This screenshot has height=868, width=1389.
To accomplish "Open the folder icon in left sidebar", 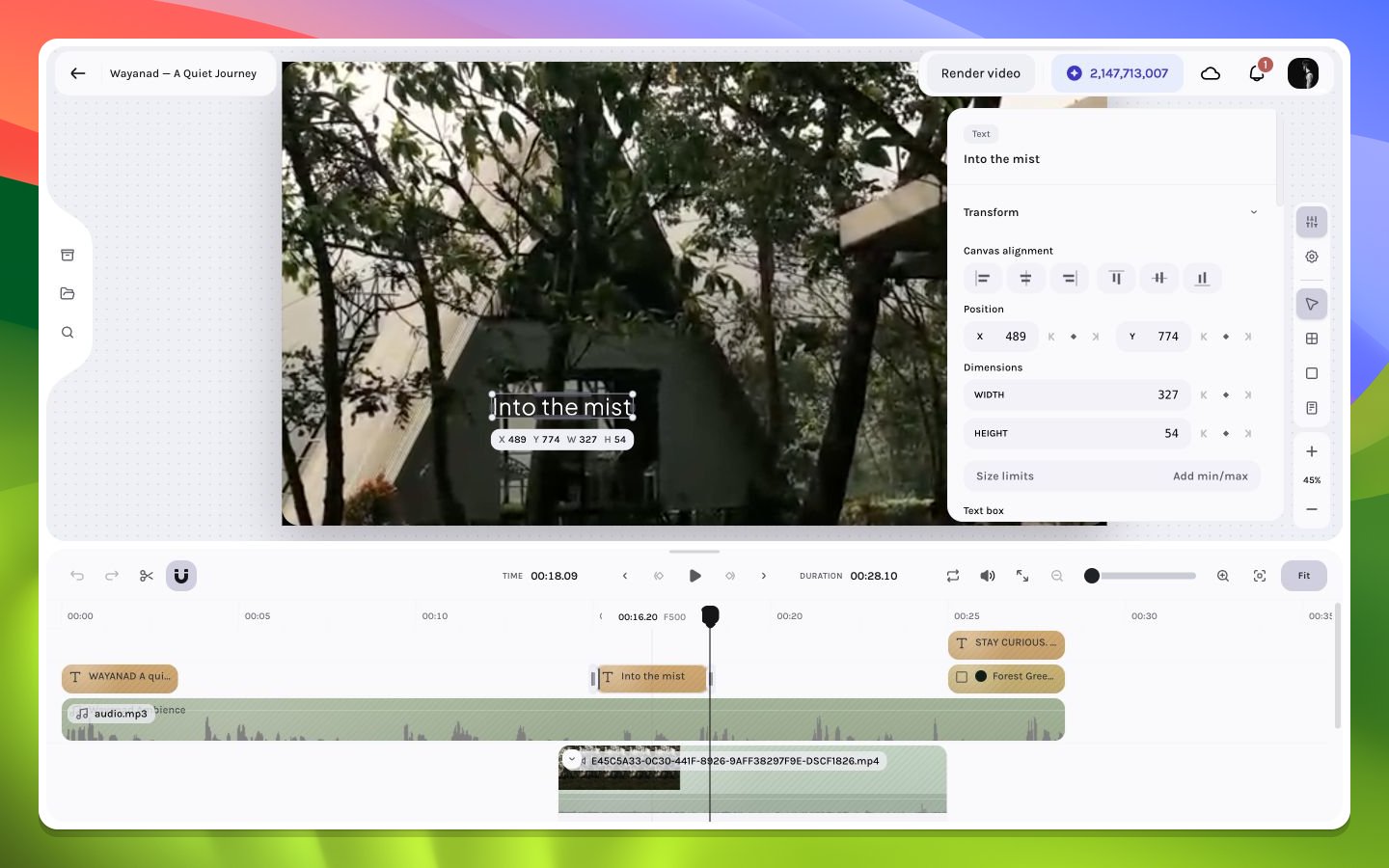I will (68, 294).
